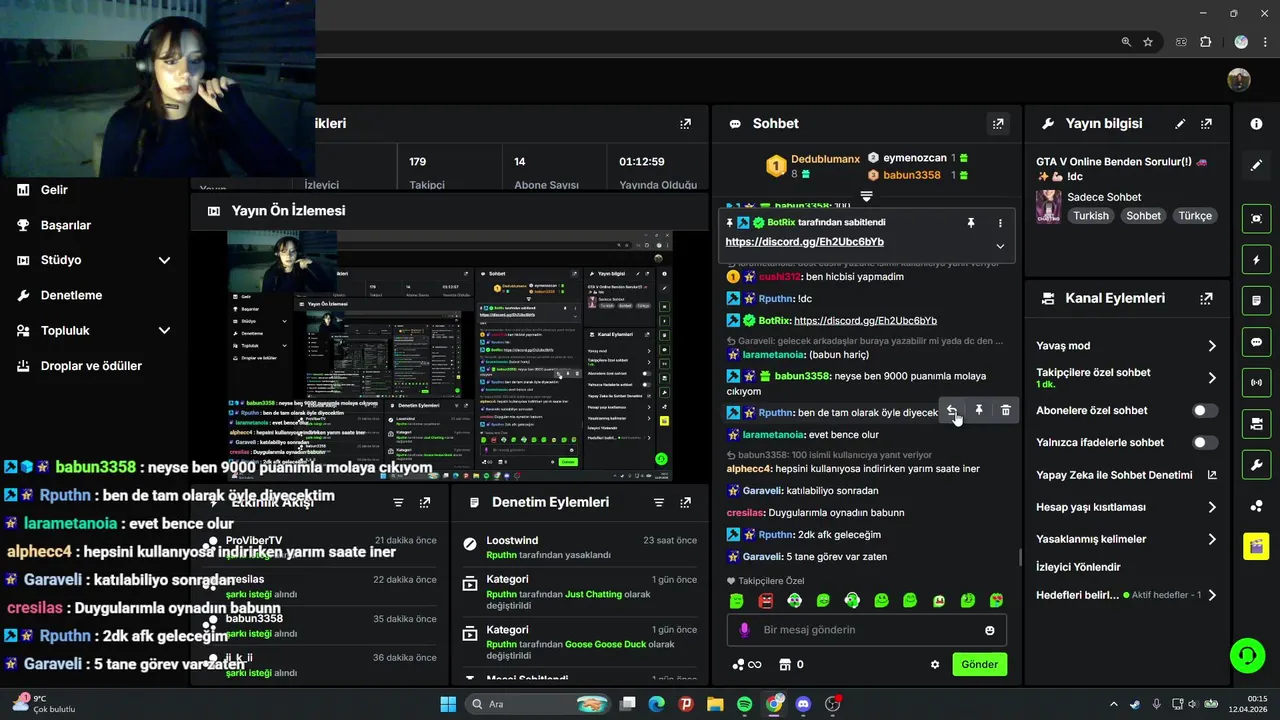
Task: Expand the Stüdyo menu chevron
Action: (164, 260)
